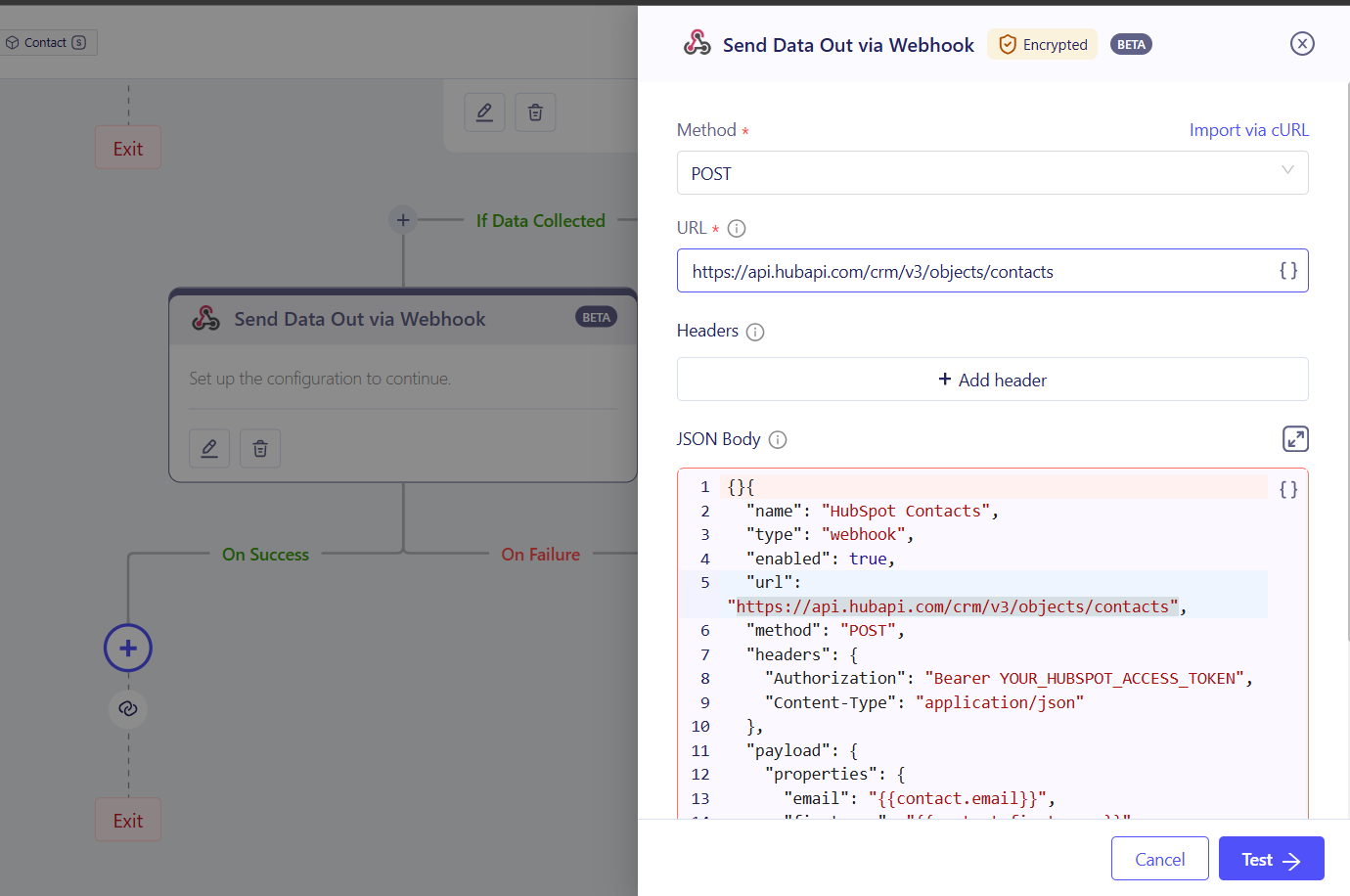Click the Encrypted badge
This screenshot has height=896, width=1350.
[x=1043, y=44]
